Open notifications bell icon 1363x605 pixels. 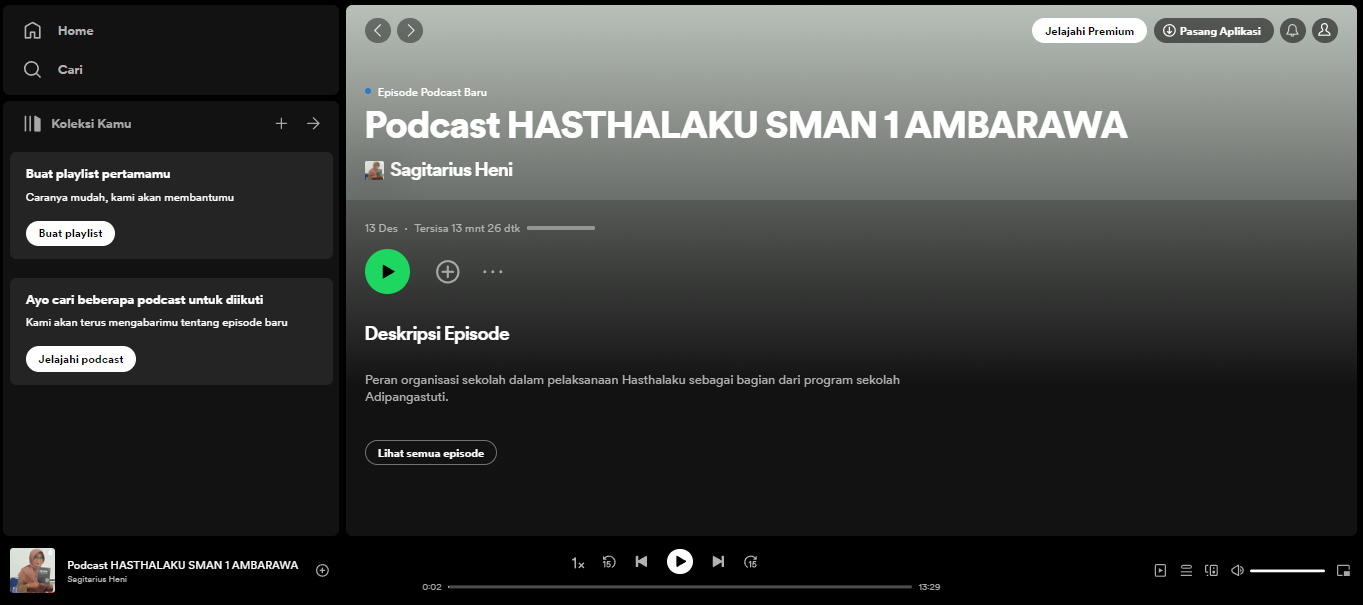(1292, 31)
